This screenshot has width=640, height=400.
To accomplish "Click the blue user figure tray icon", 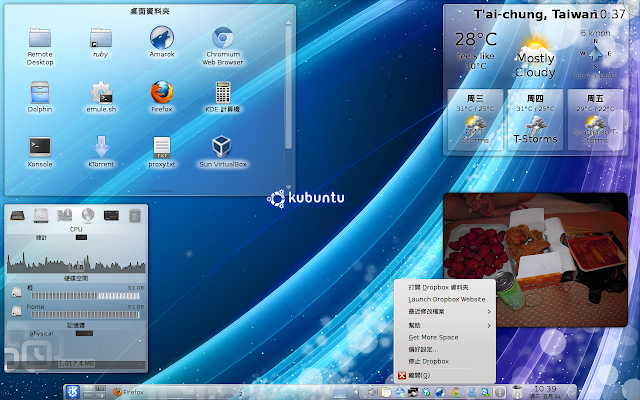I will pyautogui.click(x=471, y=392).
